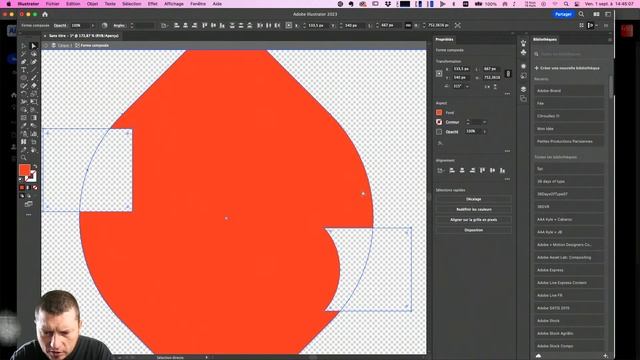The image size is (640, 360).
Task: Open Align To dropdown in Alignement section
Action: coord(440,170)
